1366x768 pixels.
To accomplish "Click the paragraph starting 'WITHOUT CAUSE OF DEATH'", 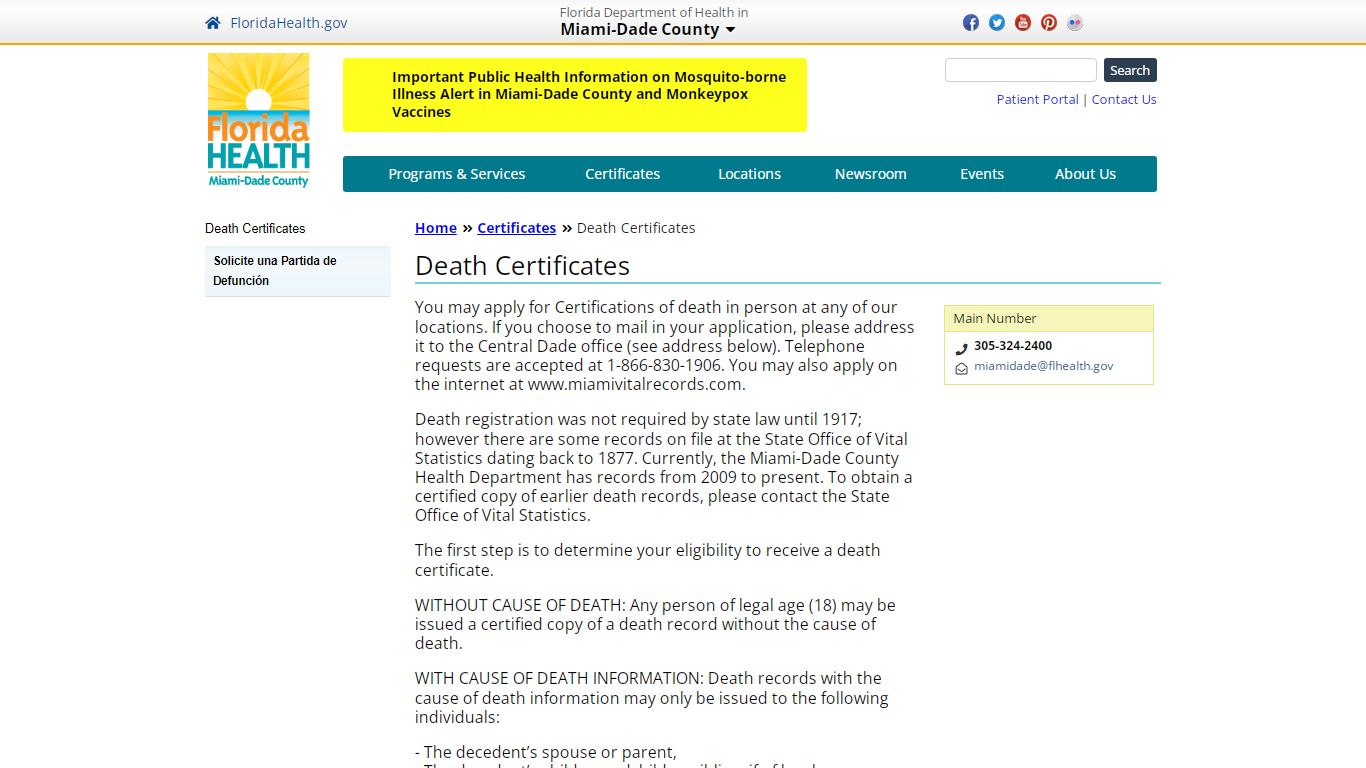I will (656, 624).
